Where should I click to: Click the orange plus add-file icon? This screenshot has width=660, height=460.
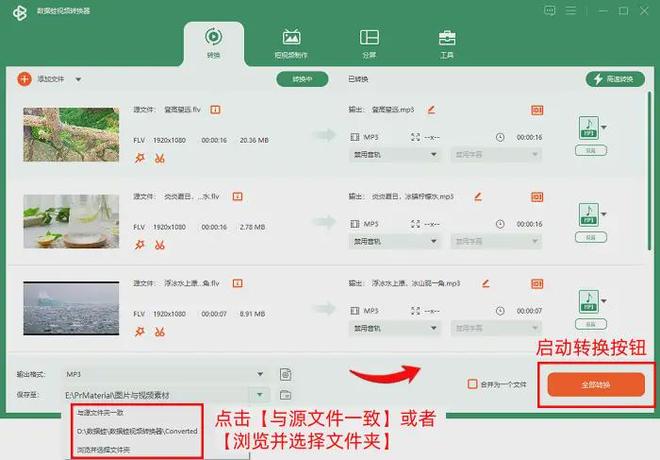click(24, 79)
